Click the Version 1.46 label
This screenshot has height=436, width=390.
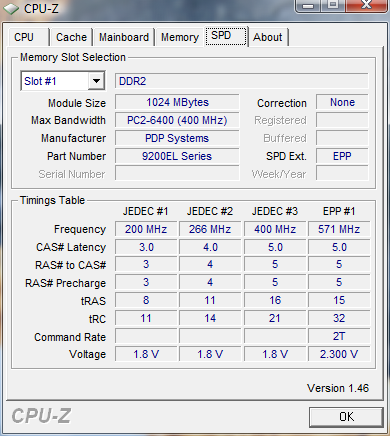338,388
